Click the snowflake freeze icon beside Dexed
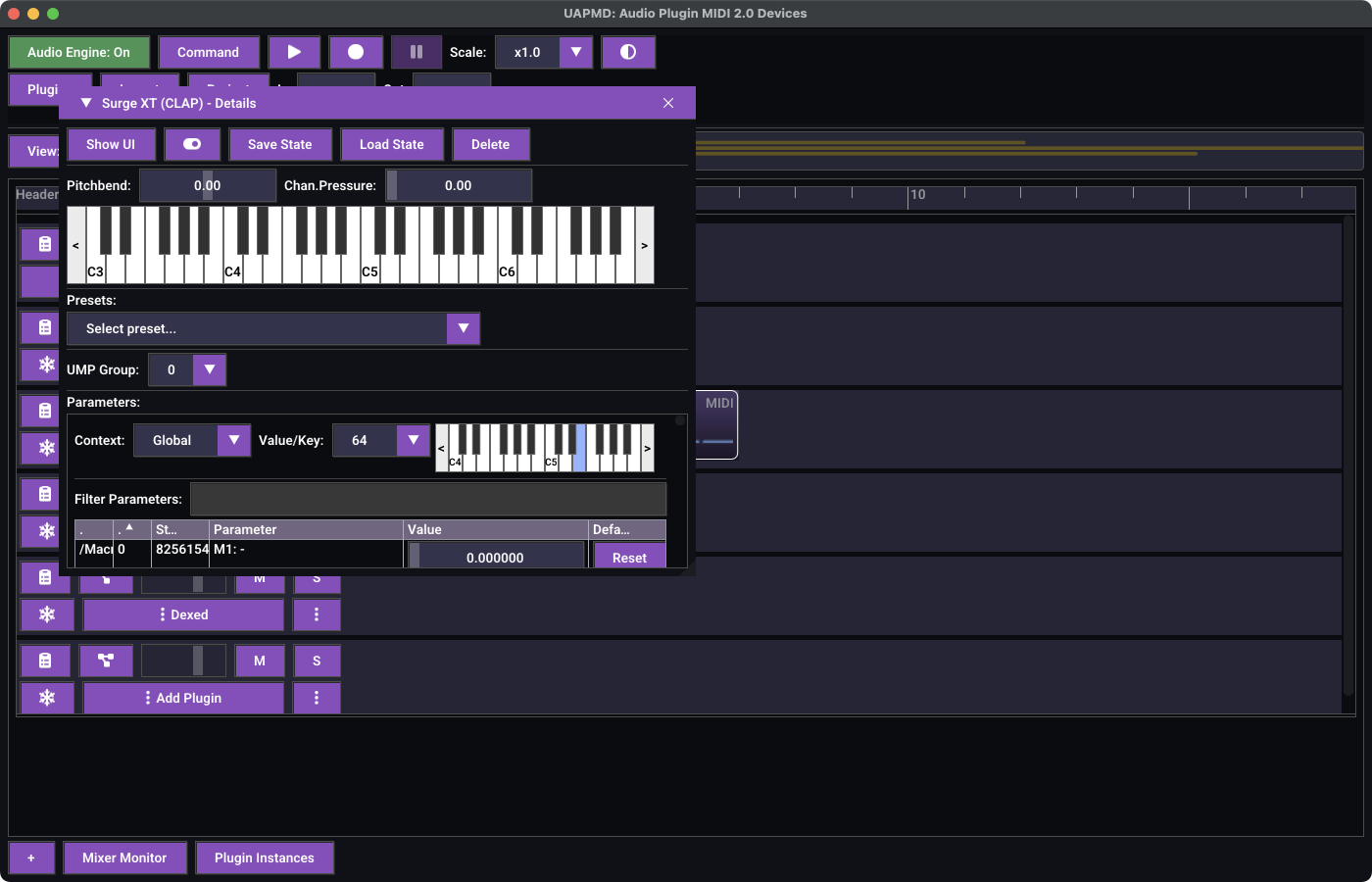 pyautogui.click(x=46, y=614)
